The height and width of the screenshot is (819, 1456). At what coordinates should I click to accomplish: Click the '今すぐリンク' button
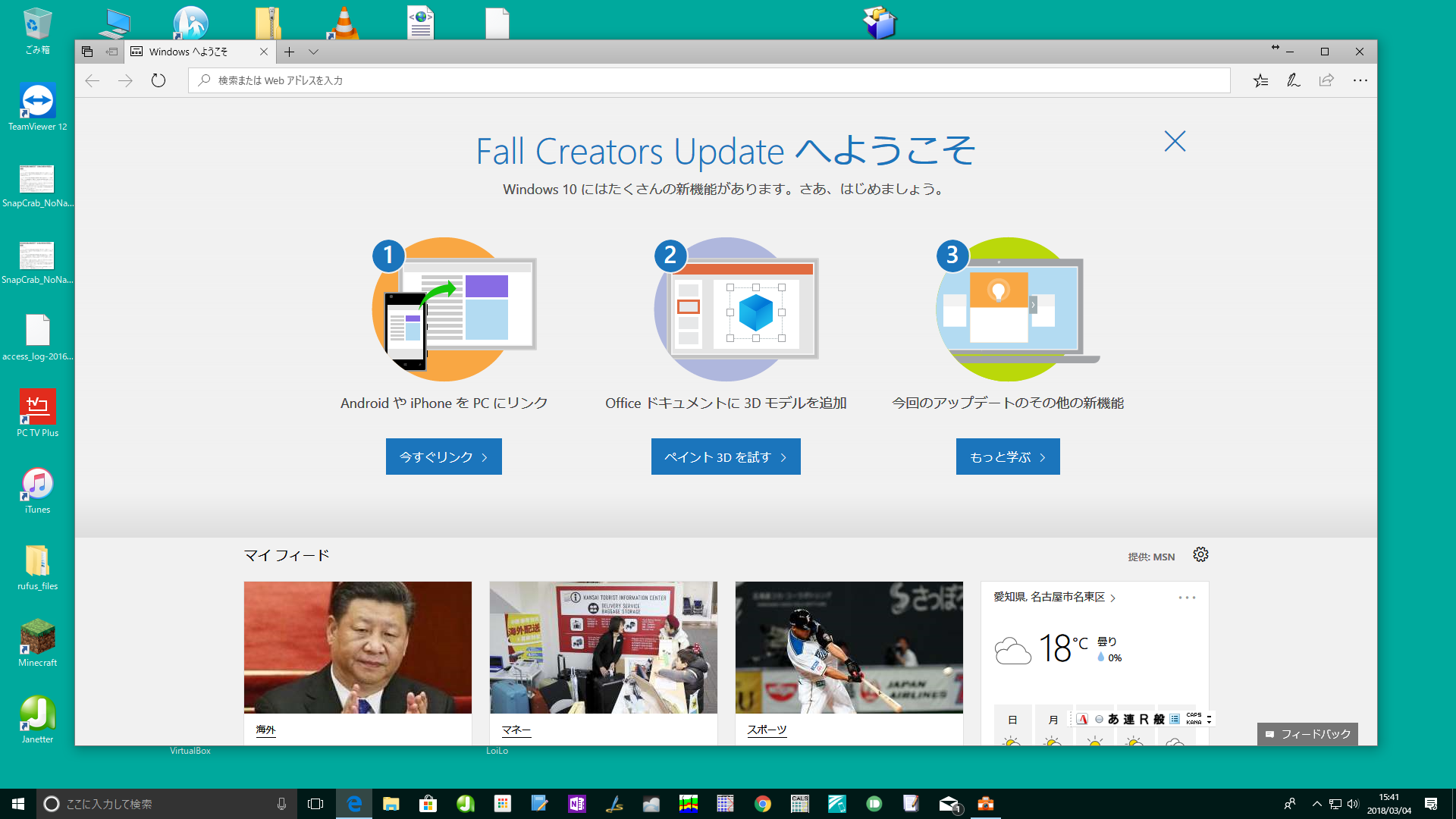click(444, 457)
